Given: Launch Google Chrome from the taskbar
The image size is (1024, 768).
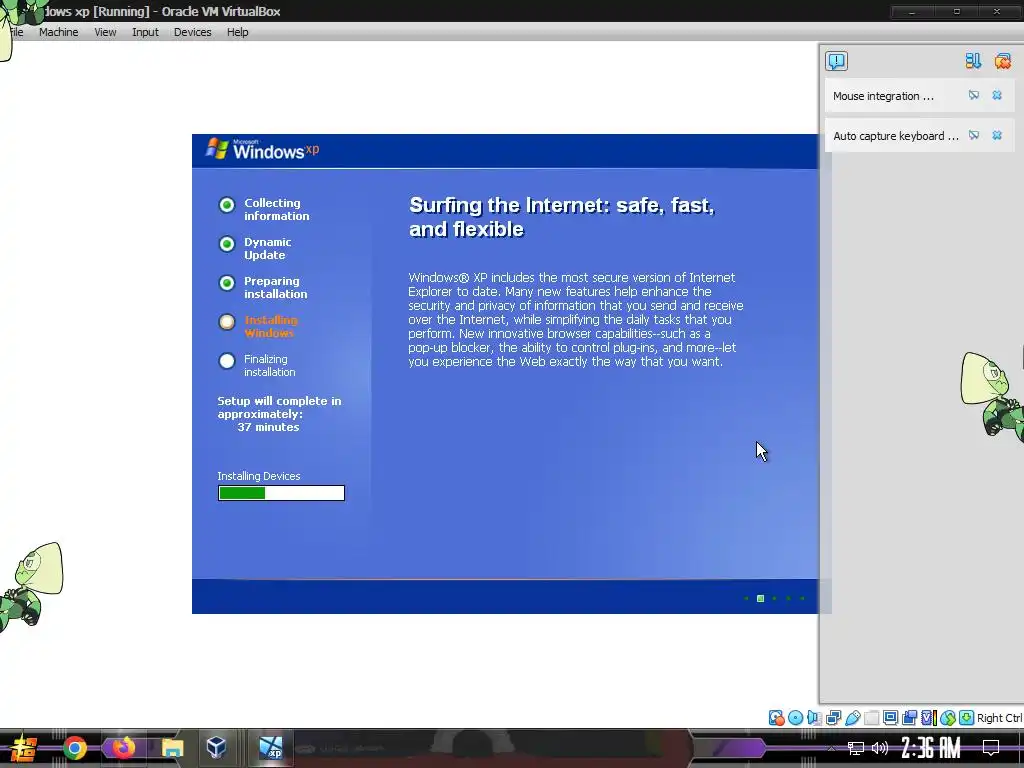Looking at the screenshot, I should (x=75, y=748).
